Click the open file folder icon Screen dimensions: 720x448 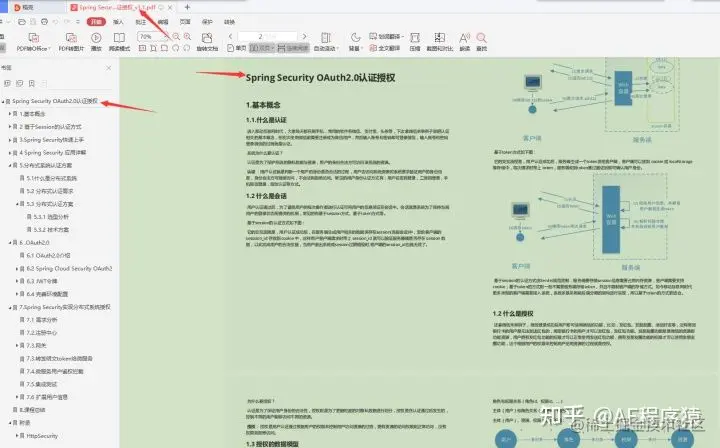pyautogui.click(x=22, y=22)
